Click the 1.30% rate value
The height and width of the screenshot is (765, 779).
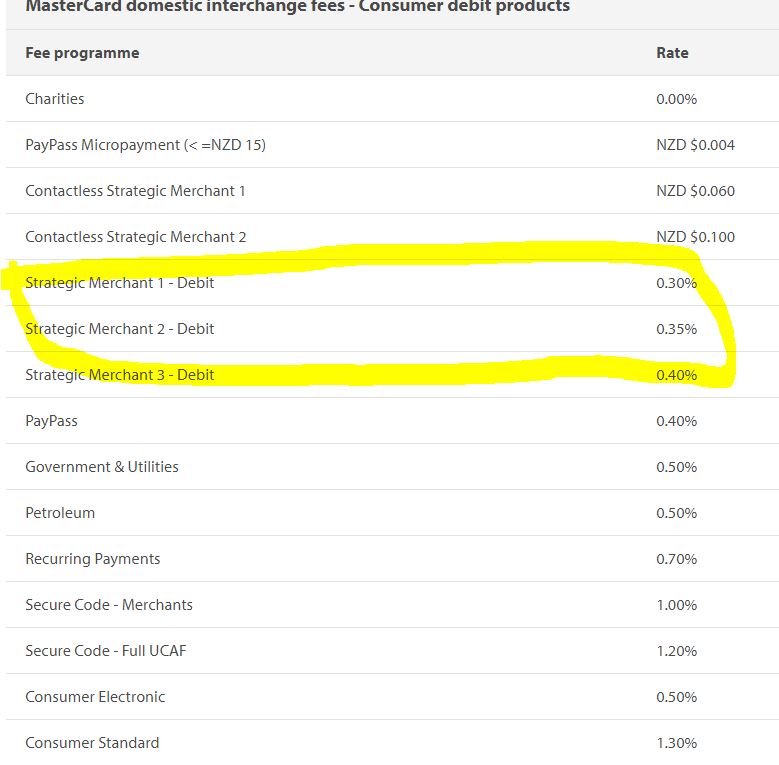click(676, 743)
